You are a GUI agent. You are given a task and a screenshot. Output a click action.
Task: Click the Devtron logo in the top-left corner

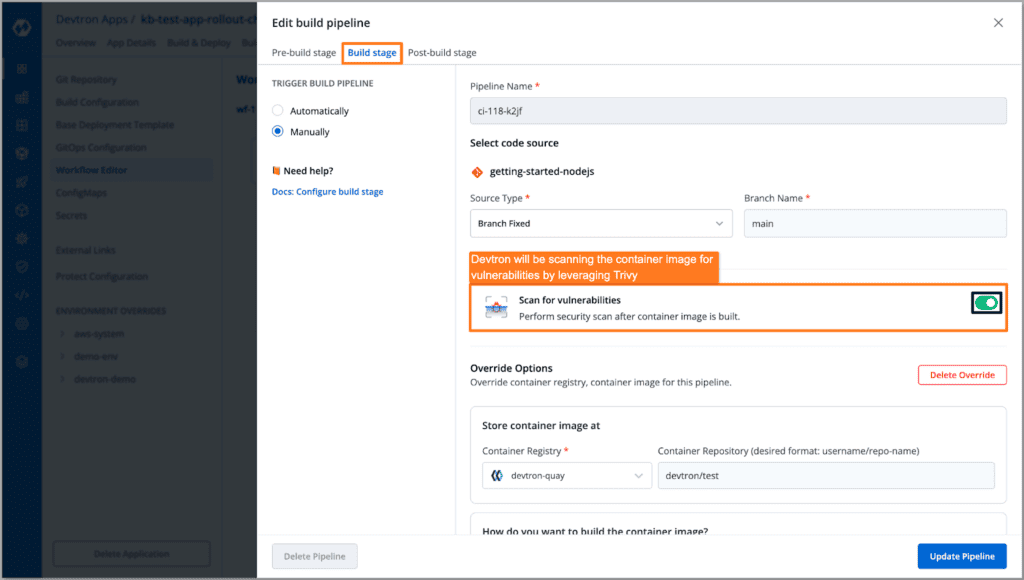22,29
